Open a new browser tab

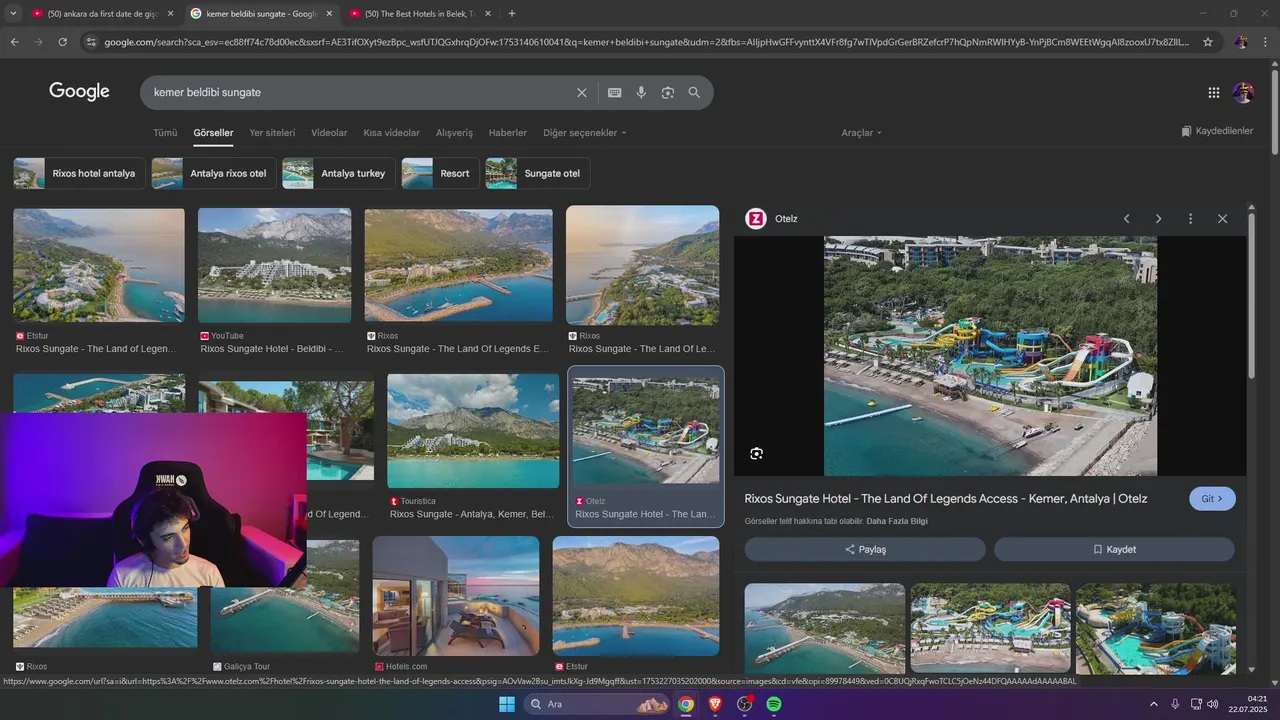[x=512, y=13]
